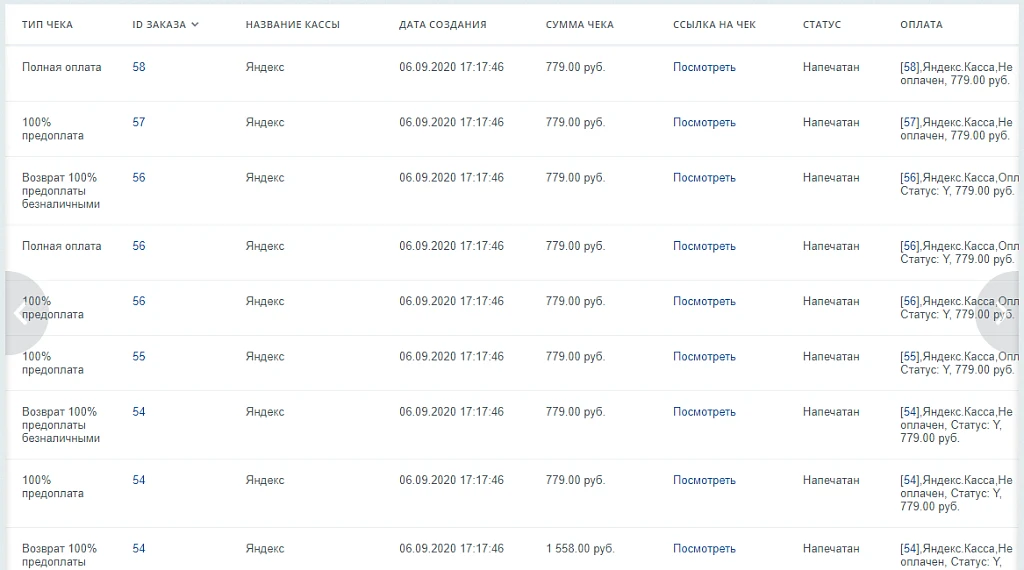The image size is (1024, 570).
Task: Open order 56 in the Возврат row
Action: tap(138, 178)
